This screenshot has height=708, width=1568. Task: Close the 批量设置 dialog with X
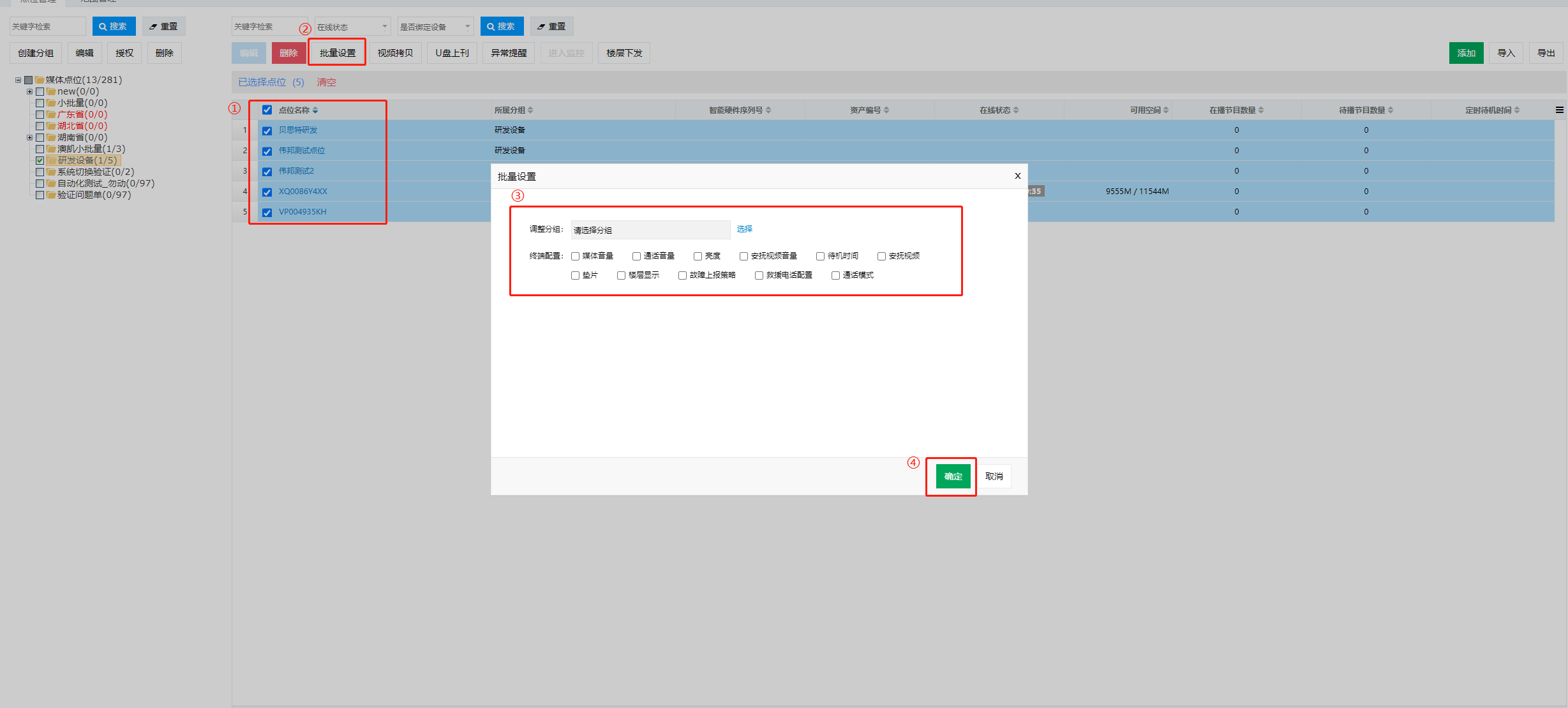point(1017,176)
